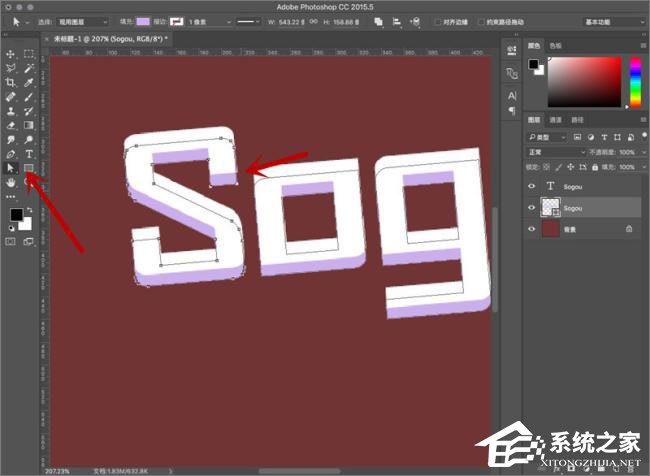Enable the 约束路径拖动 checkbox
This screenshot has height=476, width=650.
pyautogui.click(x=482, y=21)
